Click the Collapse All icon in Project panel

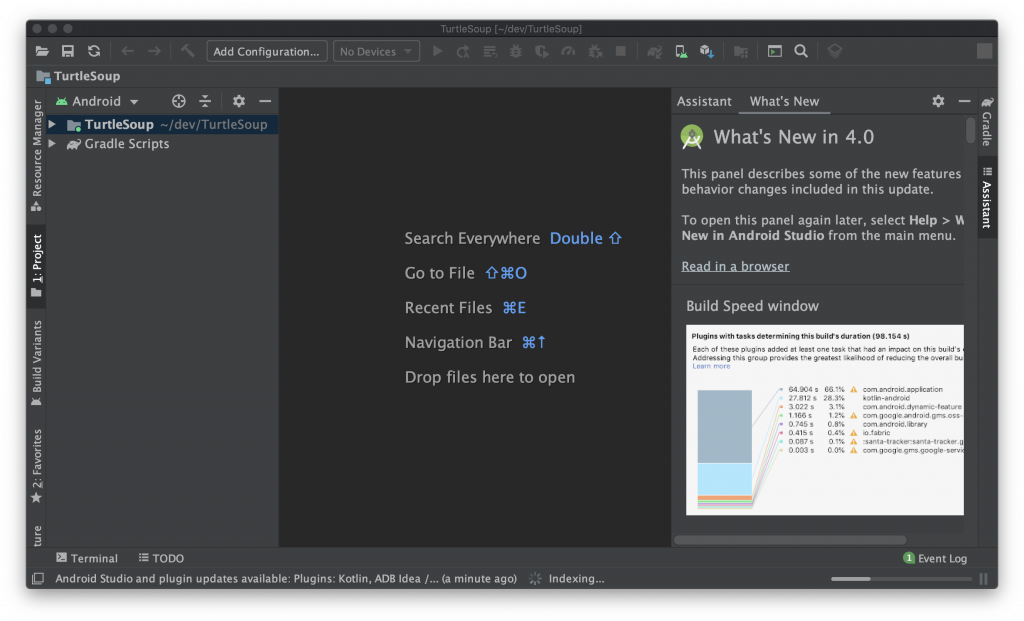click(x=205, y=101)
